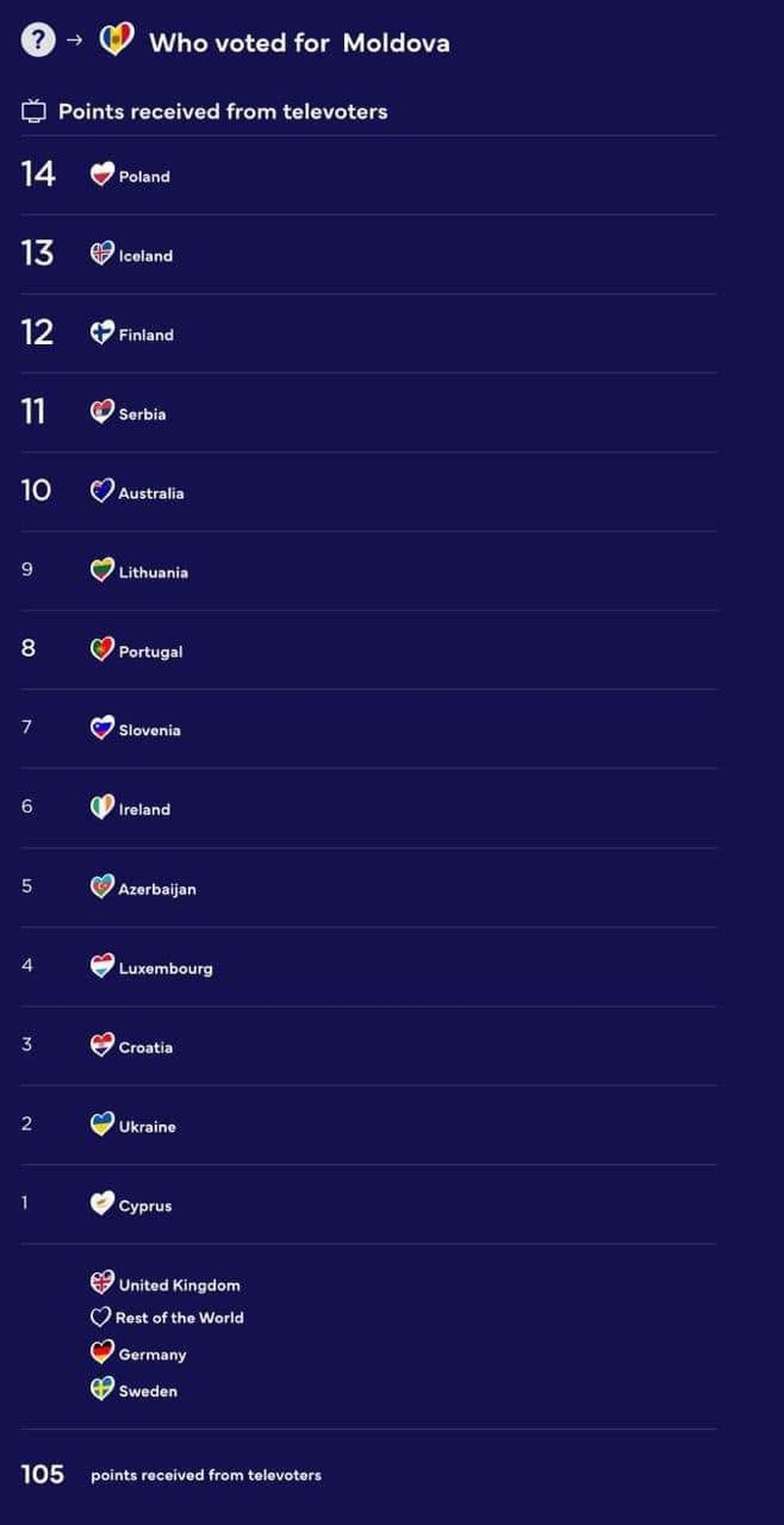Select the Lithuania country name
This screenshot has width=784, height=1525.
point(153,572)
